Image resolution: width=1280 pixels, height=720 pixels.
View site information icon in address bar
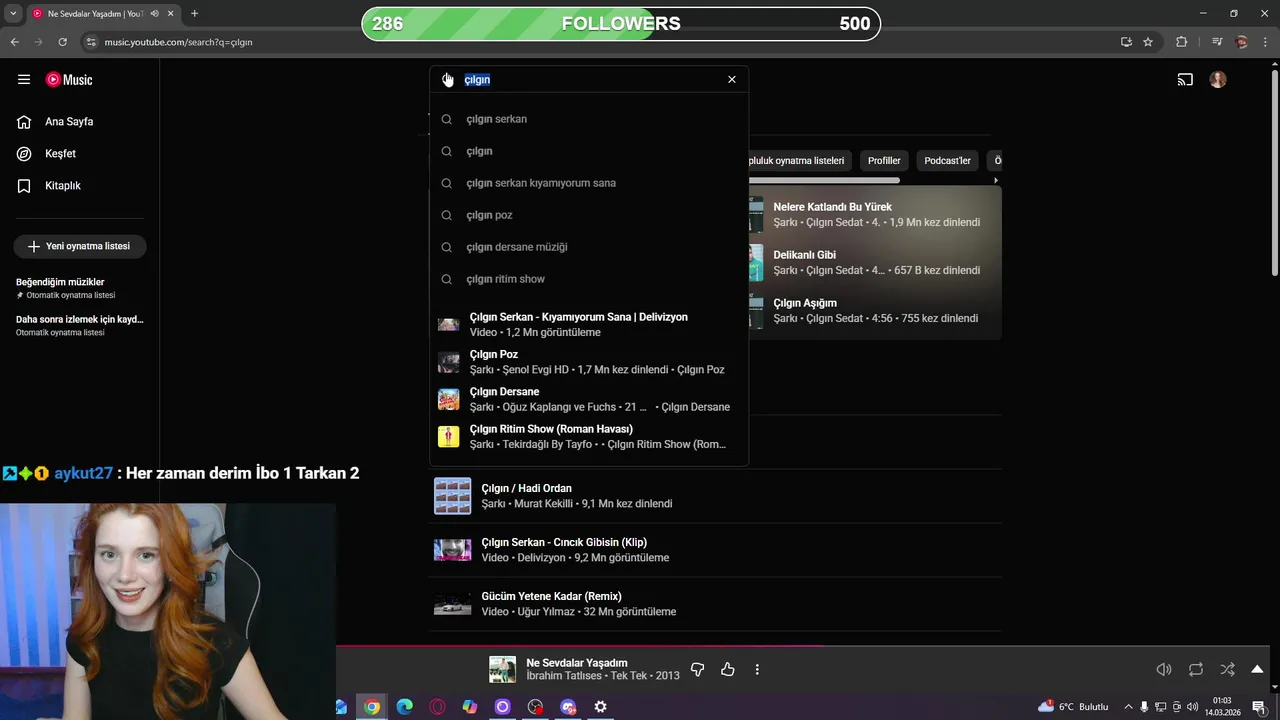(91, 42)
